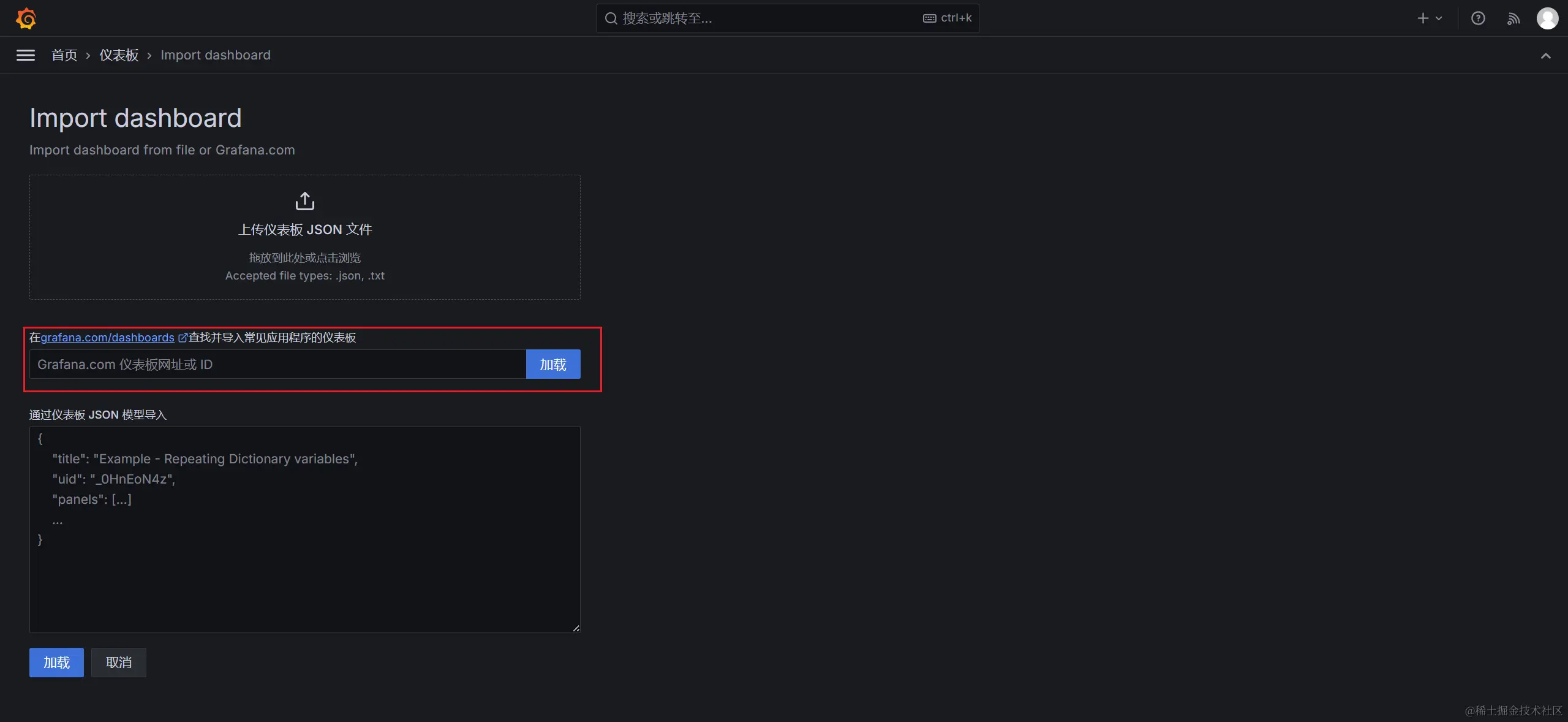Click the plus add-new icon
The image size is (1568, 722).
[x=1422, y=18]
